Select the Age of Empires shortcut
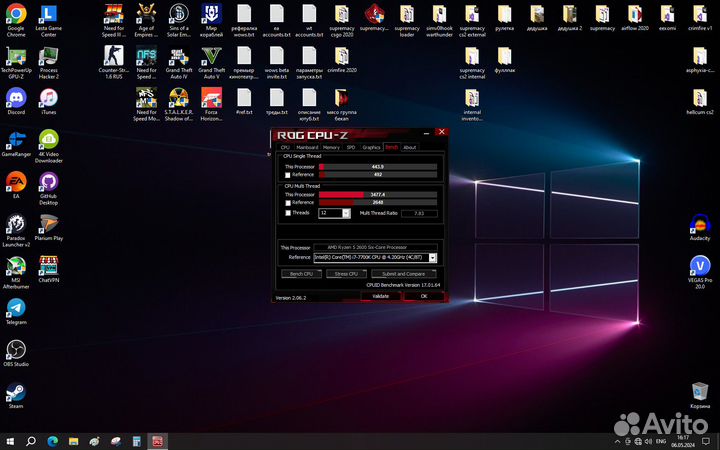This screenshot has height=450, width=720. tap(146, 20)
